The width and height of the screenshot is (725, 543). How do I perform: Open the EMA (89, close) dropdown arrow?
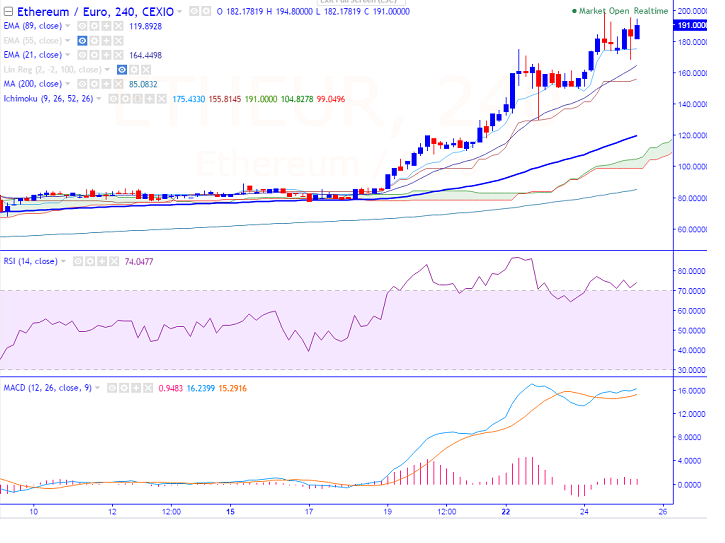pos(68,26)
